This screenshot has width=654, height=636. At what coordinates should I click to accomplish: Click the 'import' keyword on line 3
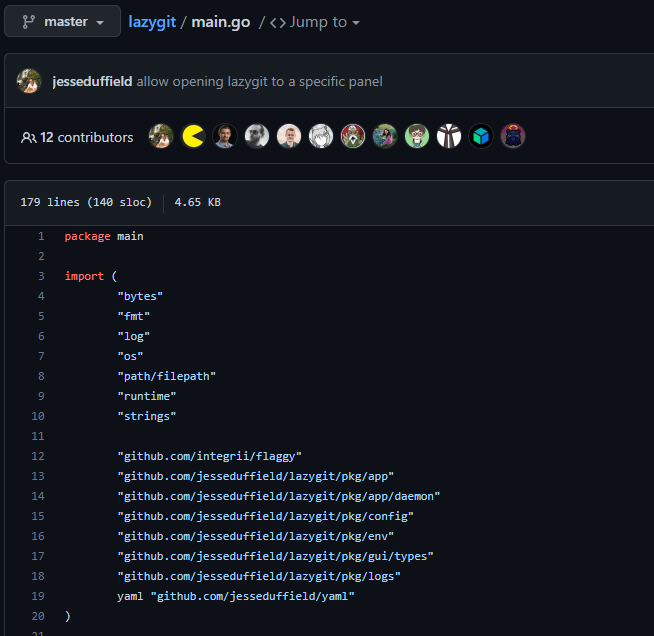click(84, 276)
